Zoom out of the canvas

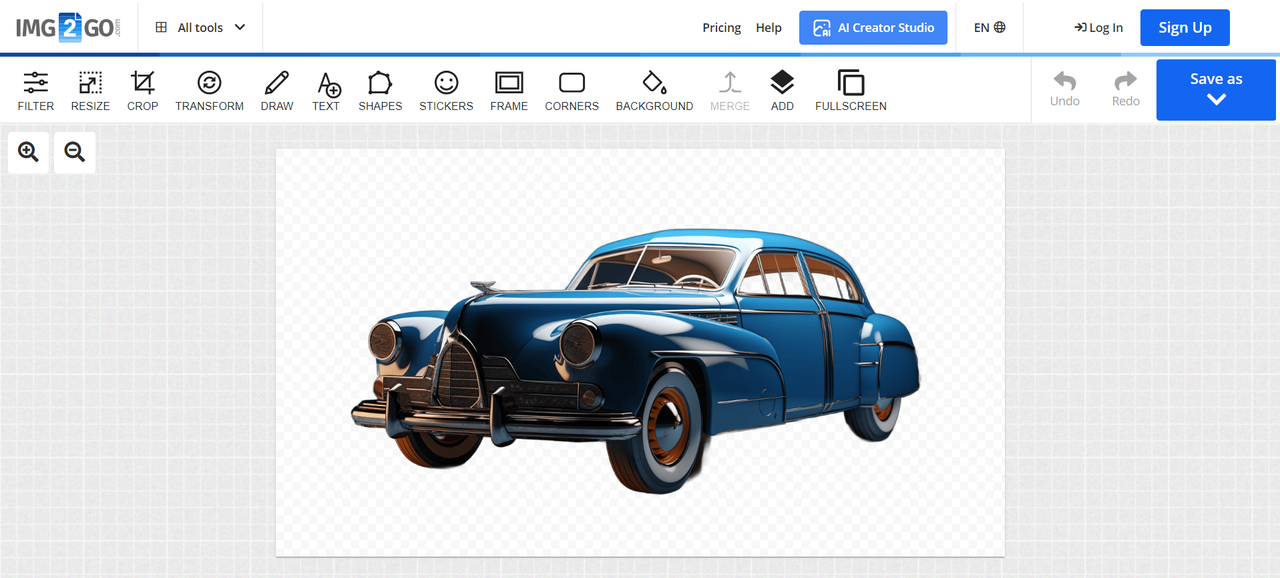(75, 152)
